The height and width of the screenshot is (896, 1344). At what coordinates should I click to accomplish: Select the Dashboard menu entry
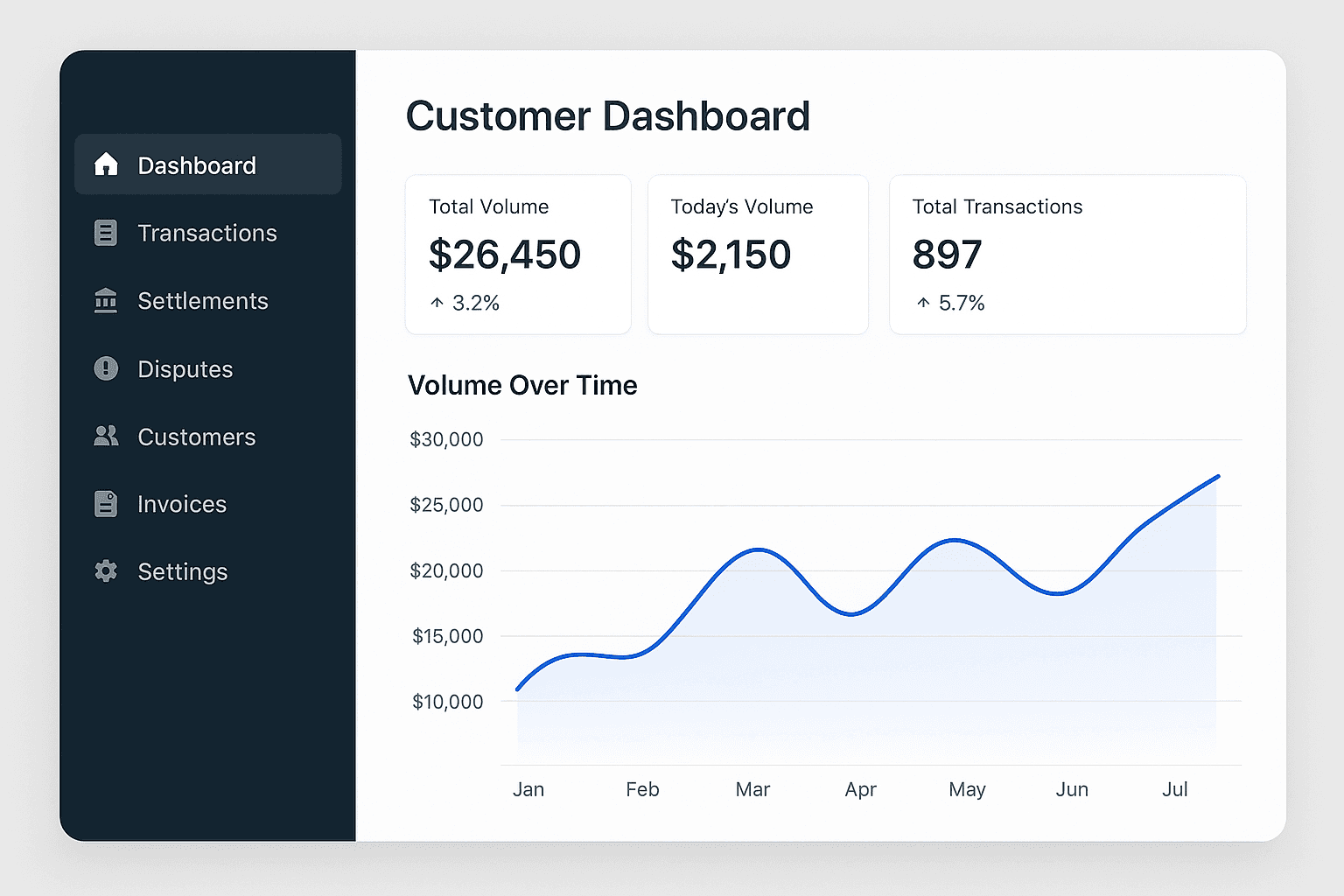[197, 164]
